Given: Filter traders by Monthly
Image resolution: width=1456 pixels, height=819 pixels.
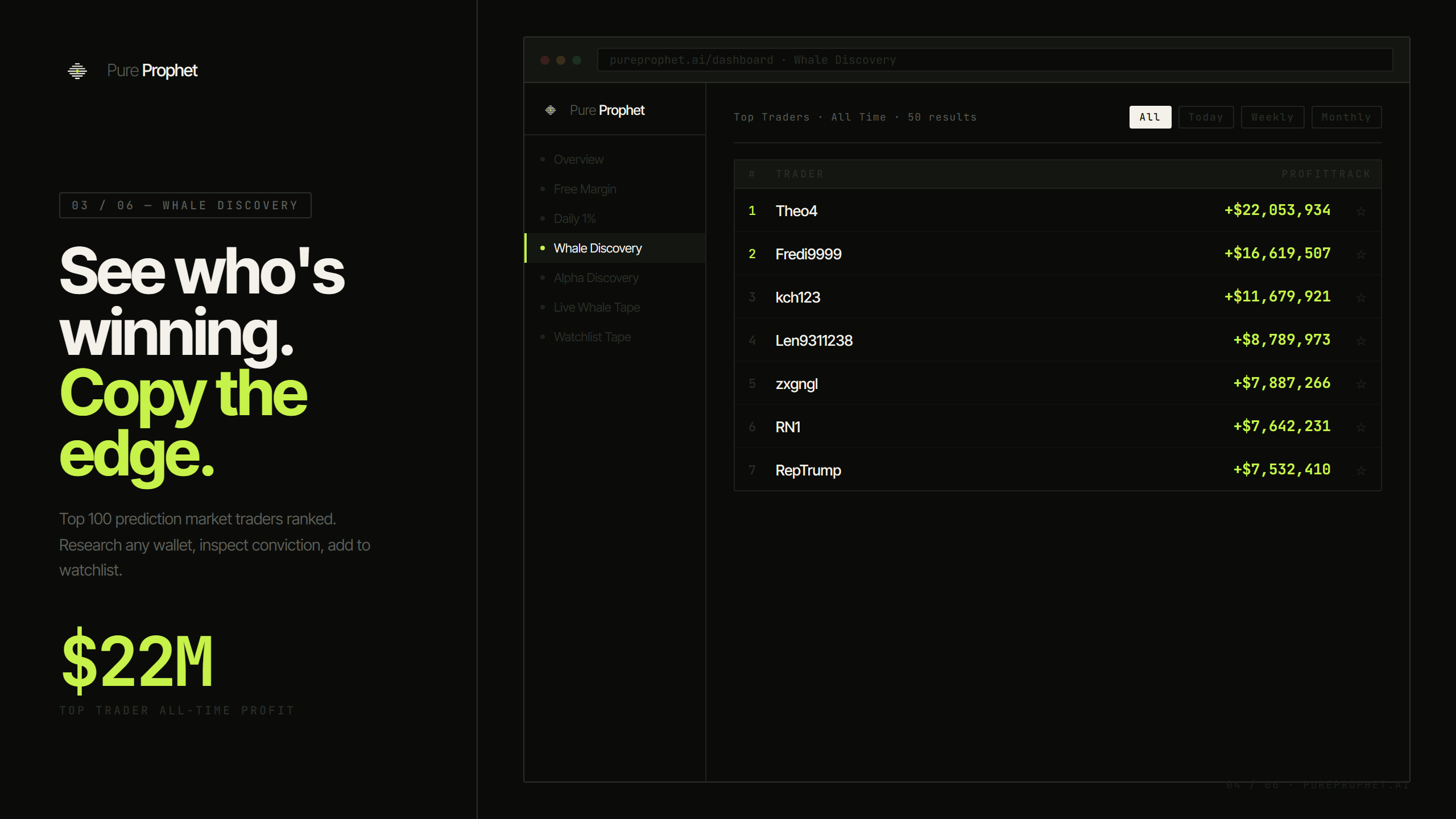Looking at the screenshot, I should tap(1346, 117).
